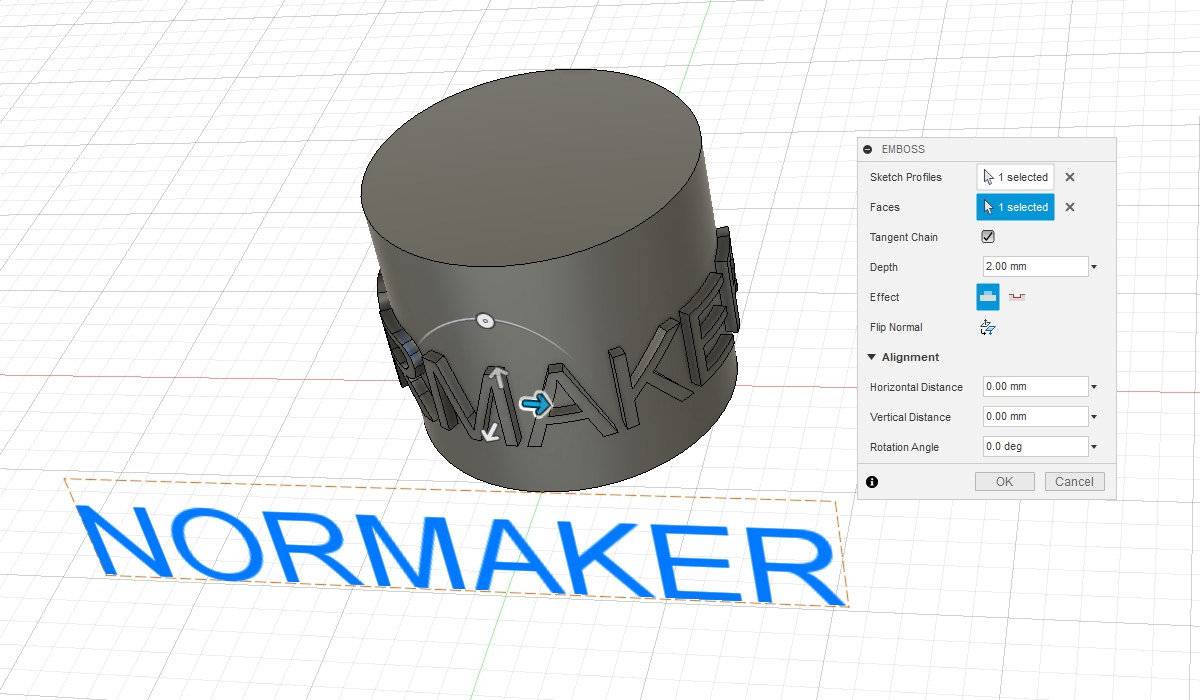Open the Vertical Distance dropdown
Screen dimensions: 1200x700
(1094, 416)
